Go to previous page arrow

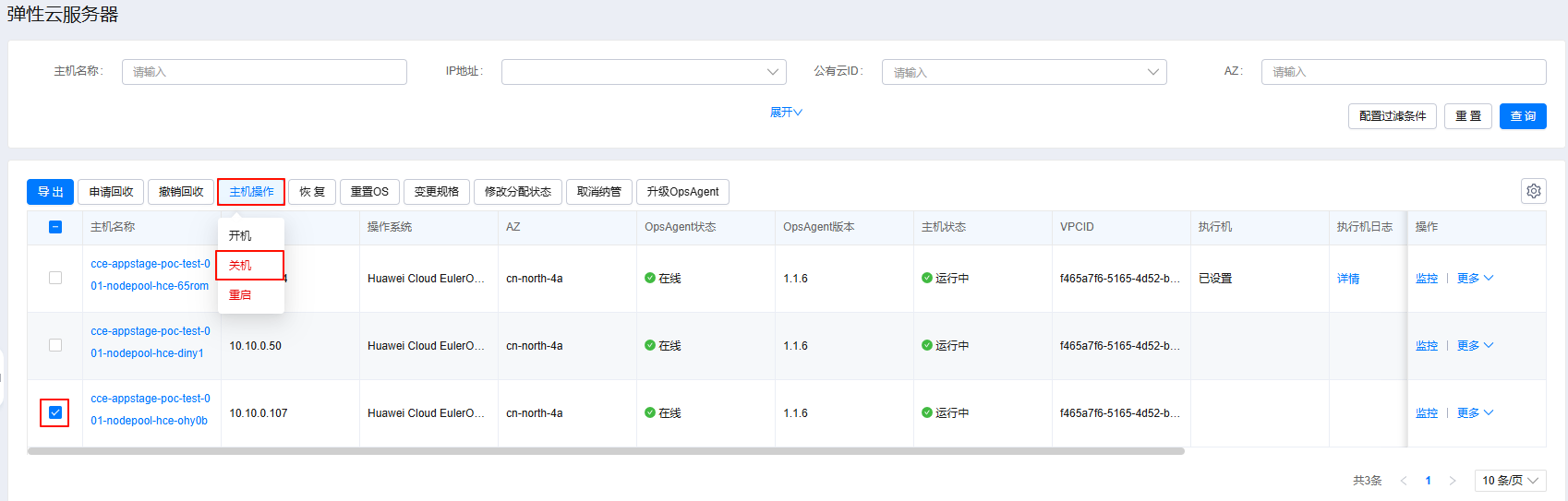tap(1404, 481)
